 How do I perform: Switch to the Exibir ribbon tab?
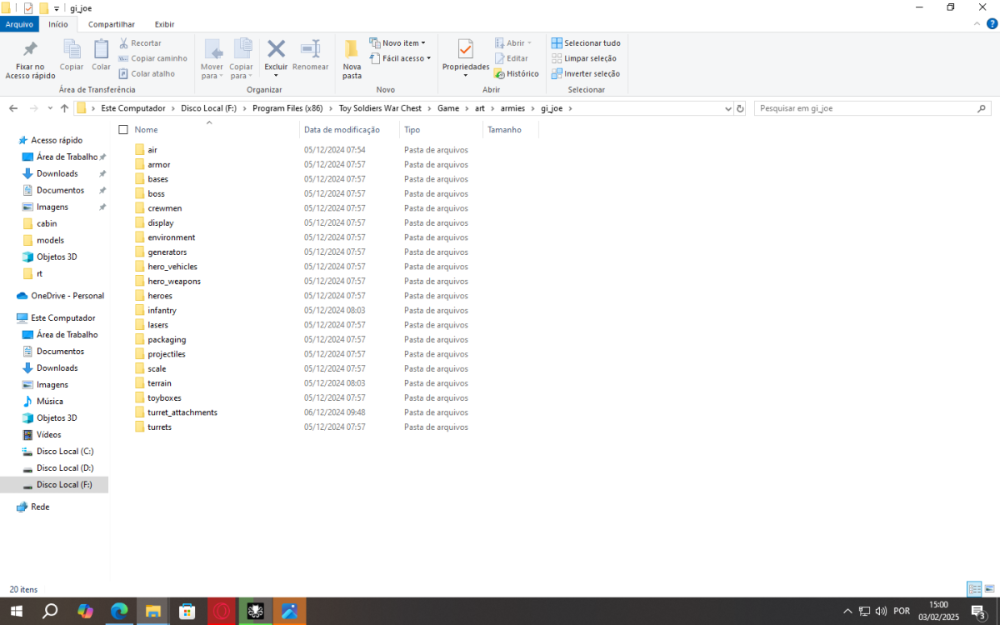coord(164,23)
